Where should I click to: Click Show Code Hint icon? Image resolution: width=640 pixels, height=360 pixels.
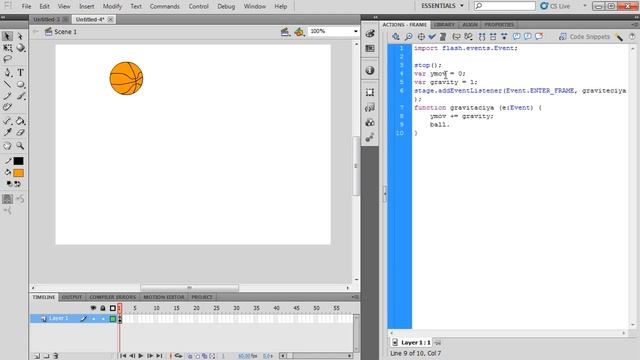coord(456,37)
